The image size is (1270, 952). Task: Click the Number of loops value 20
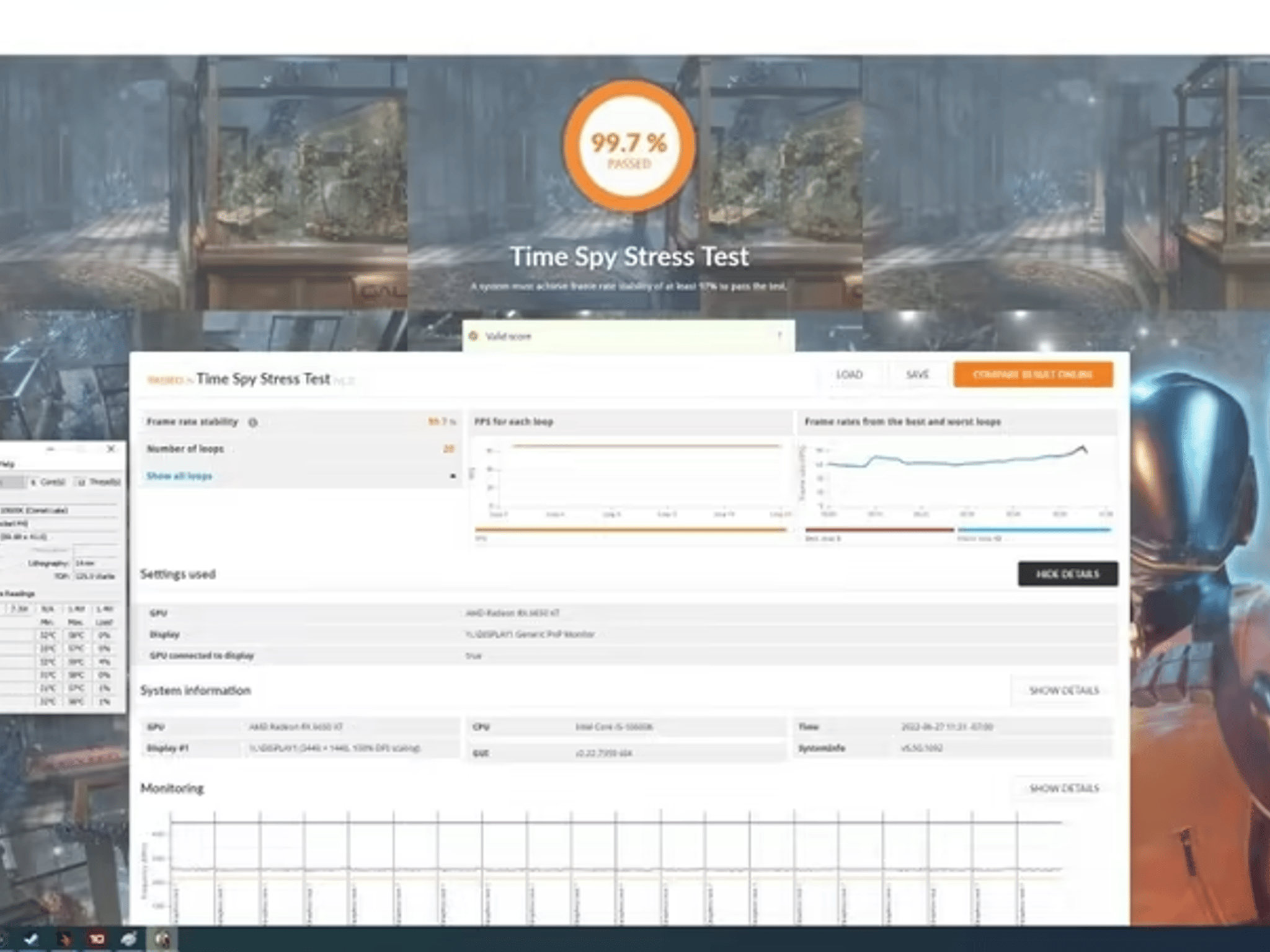pos(449,449)
